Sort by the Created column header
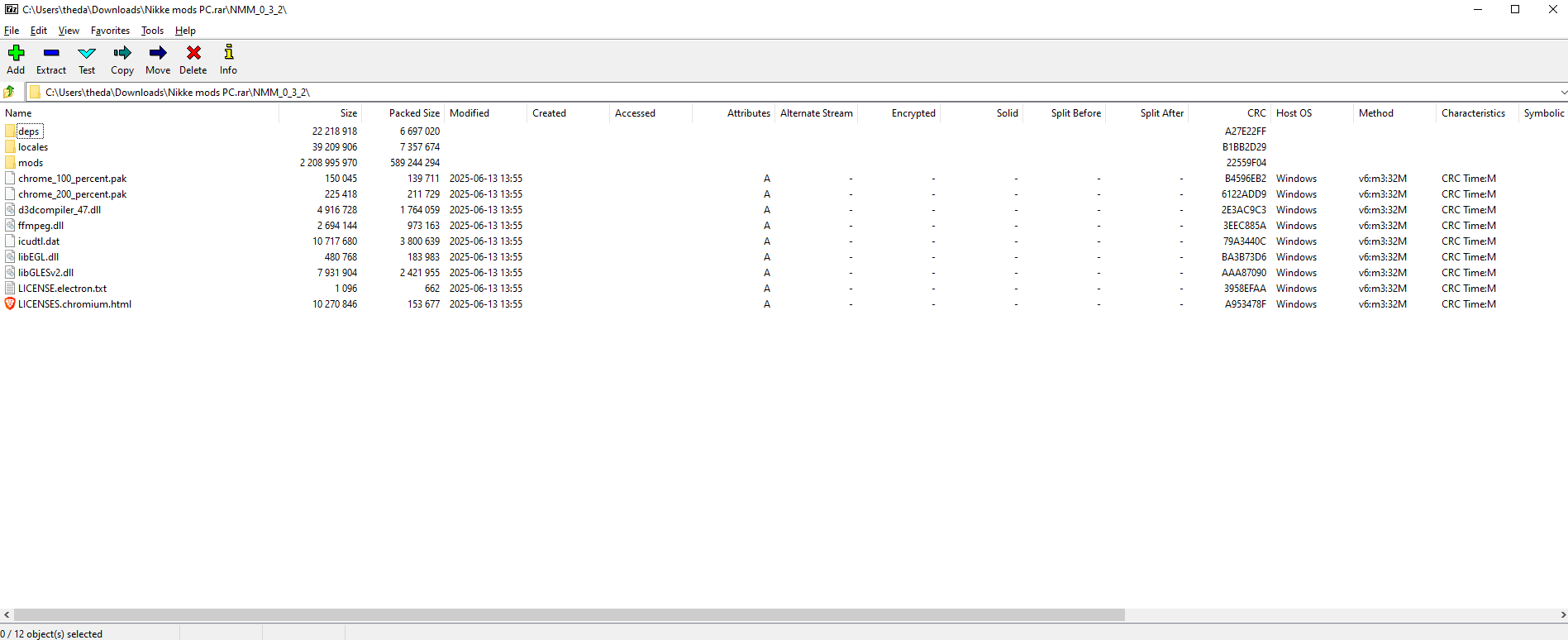Image resolution: width=1568 pixels, height=640 pixels. point(569,113)
